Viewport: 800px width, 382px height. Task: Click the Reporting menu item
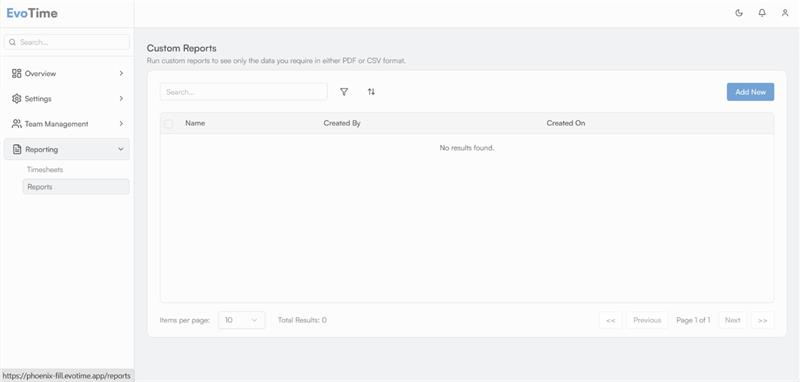[x=67, y=149]
